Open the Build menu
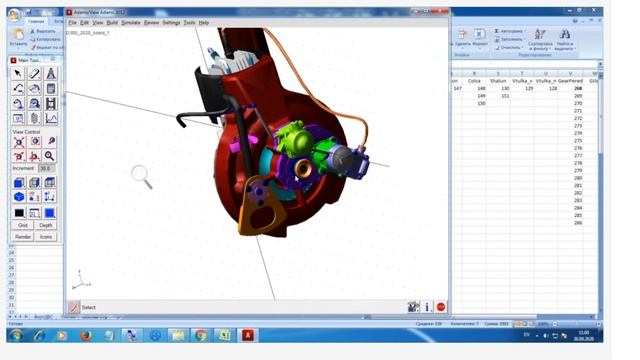Screen dimensions: 640x360 (112, 22)
